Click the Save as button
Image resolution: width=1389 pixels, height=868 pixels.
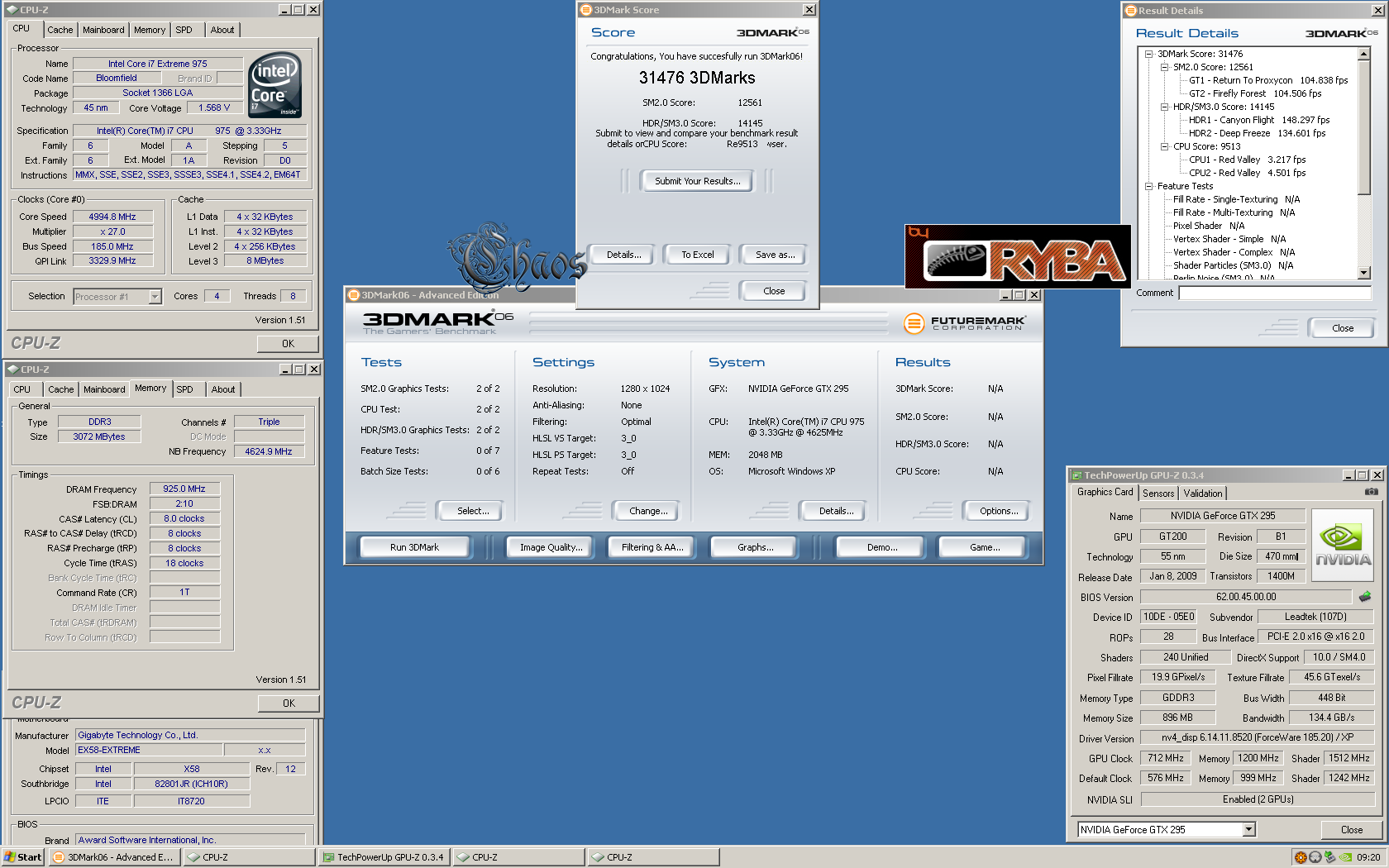coord(774,255)
